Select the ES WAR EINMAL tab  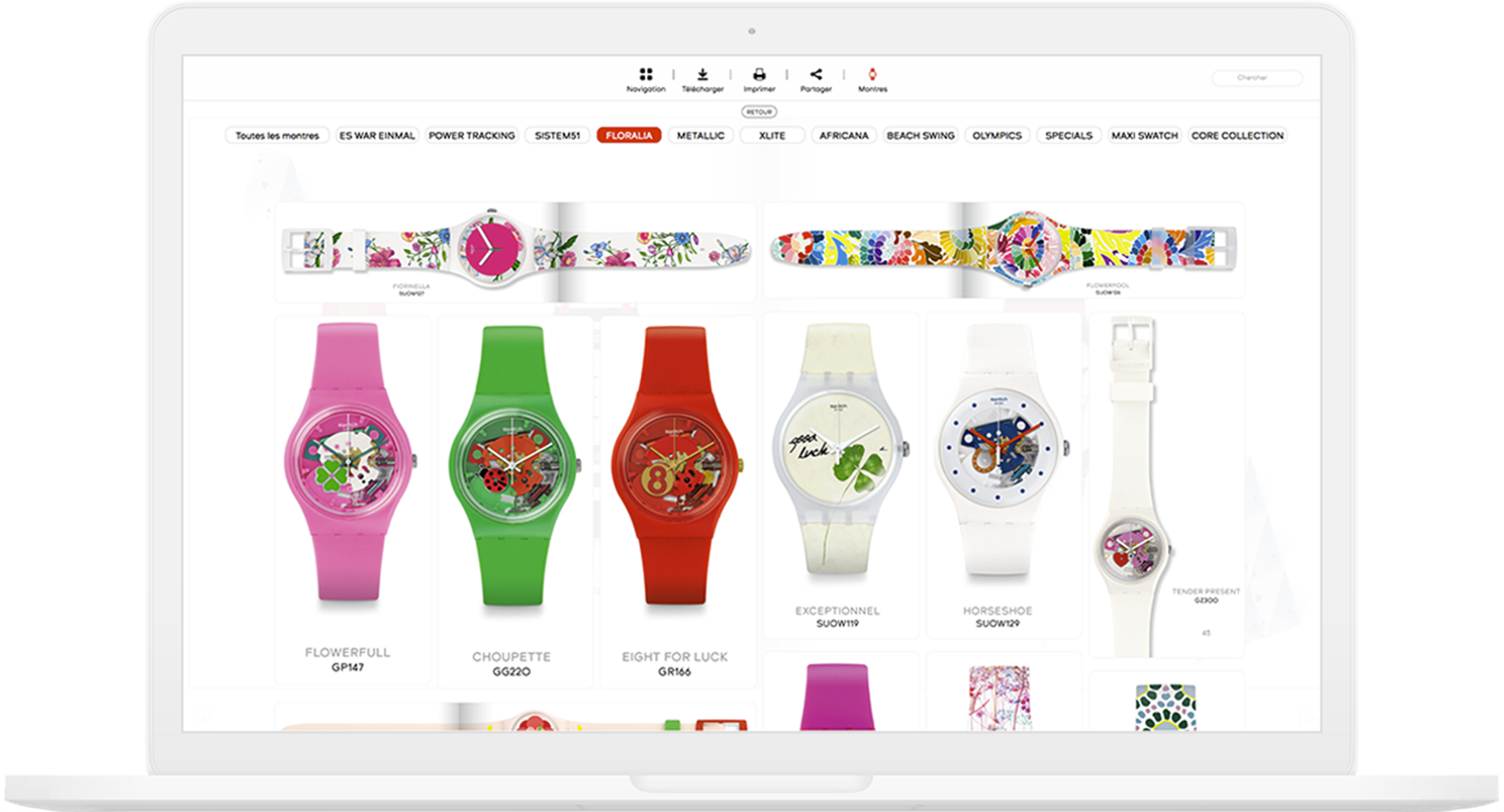tap(377, 136)
